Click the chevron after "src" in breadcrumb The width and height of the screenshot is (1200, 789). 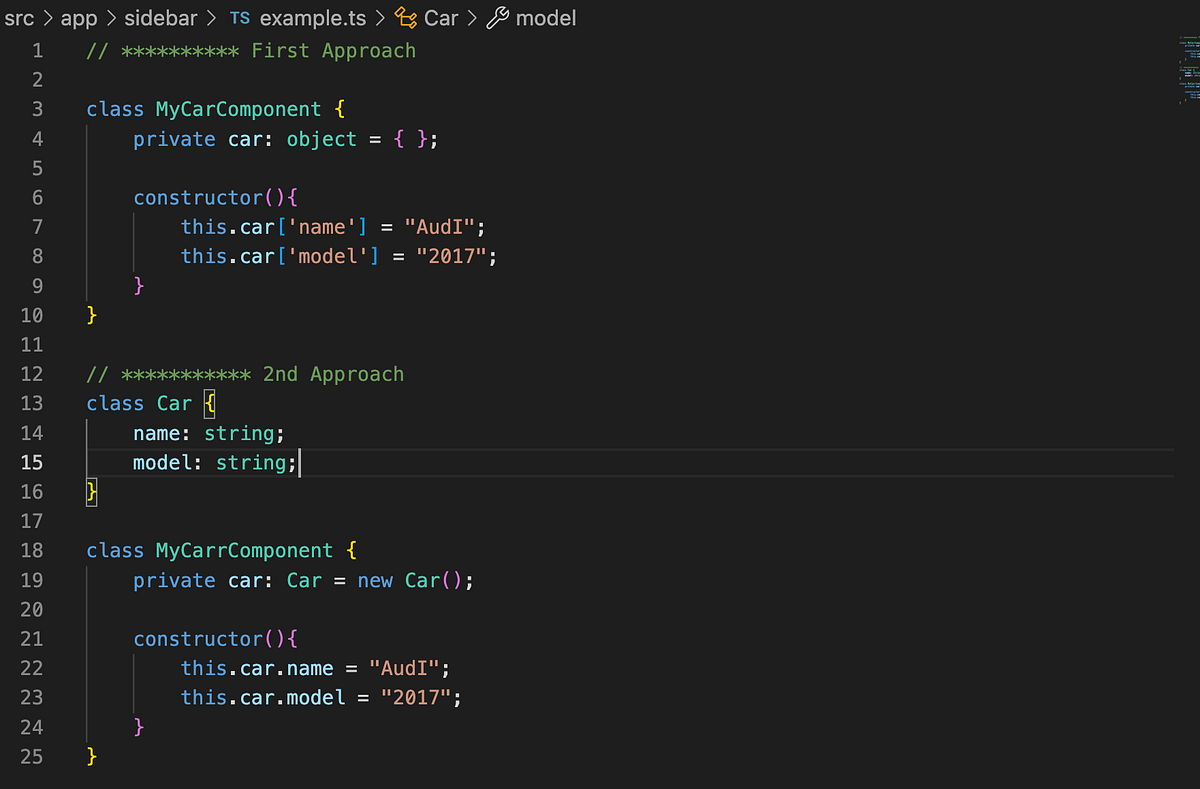click(48, 17)
